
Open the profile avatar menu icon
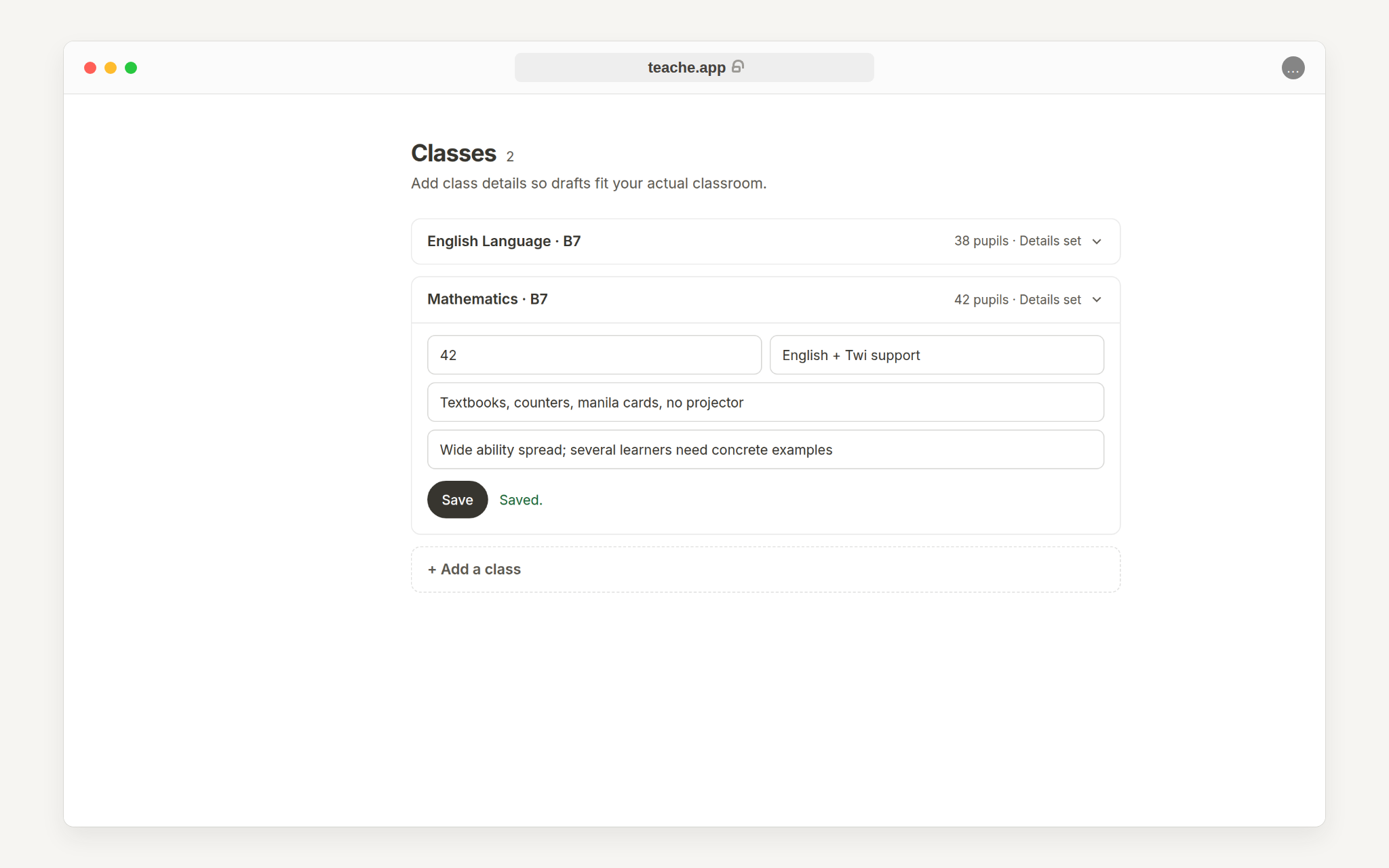coord(1293,68)
